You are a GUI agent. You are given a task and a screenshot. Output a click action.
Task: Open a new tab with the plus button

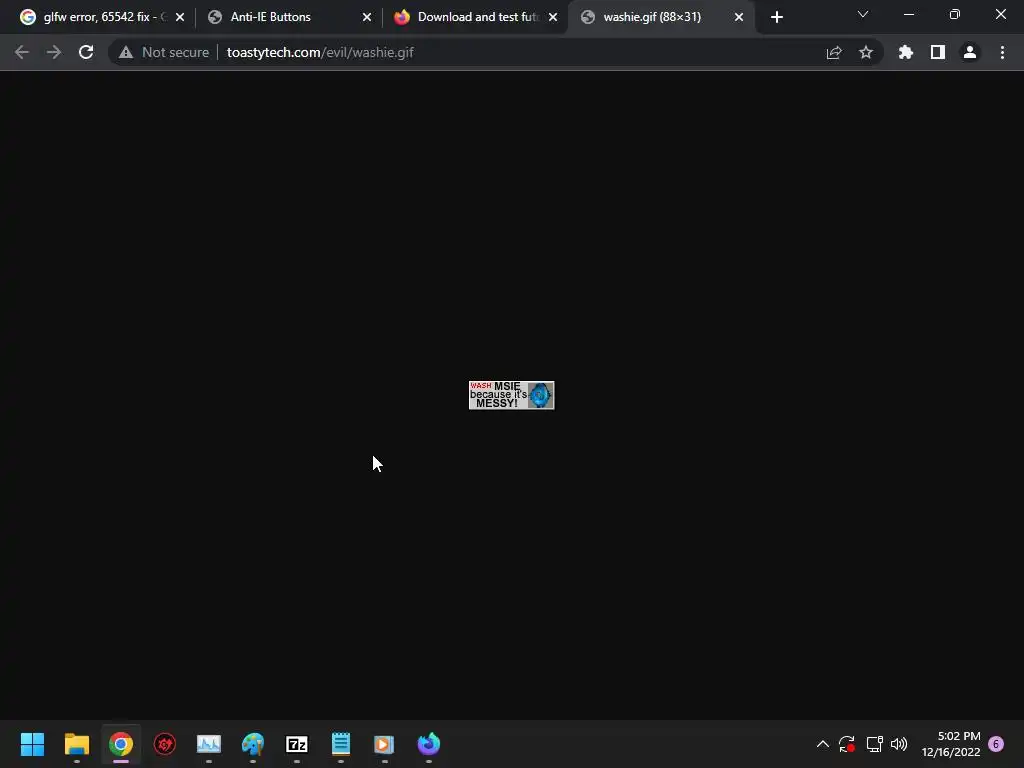(776, 17)
